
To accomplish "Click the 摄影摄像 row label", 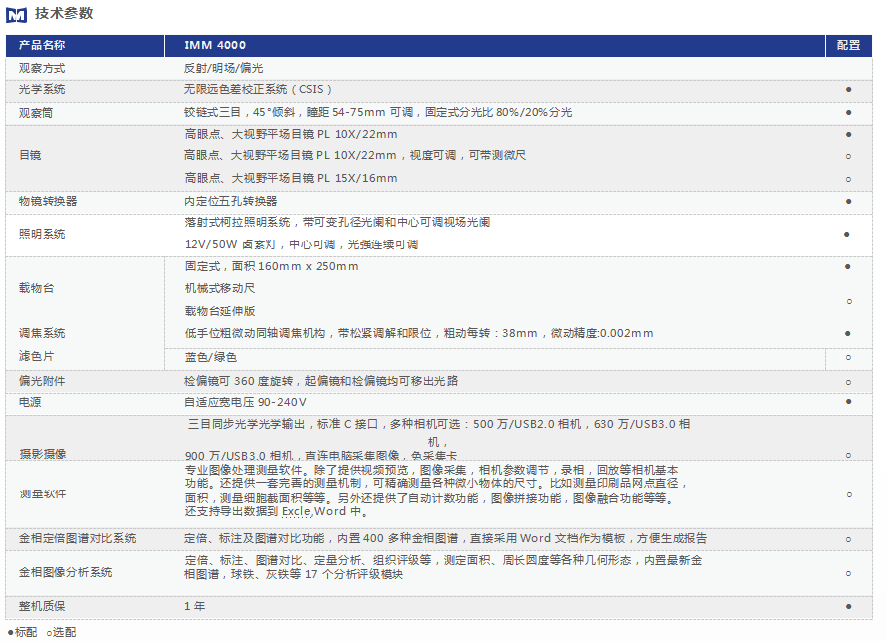I will tap(43, 454).
